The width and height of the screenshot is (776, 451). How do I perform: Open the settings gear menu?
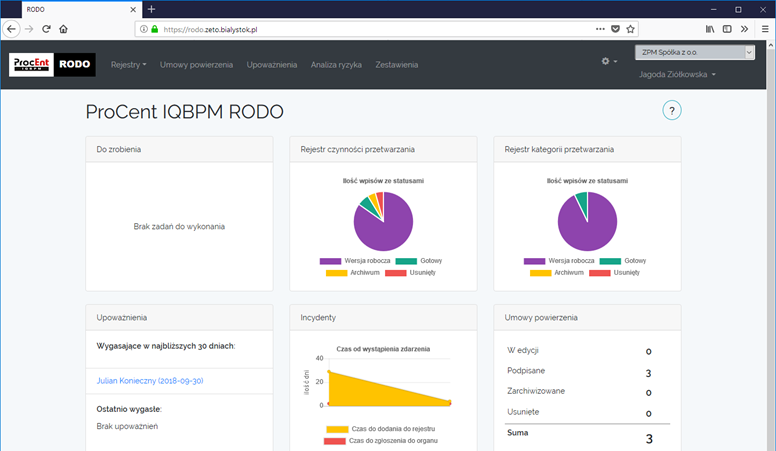(x=609, y=61)
